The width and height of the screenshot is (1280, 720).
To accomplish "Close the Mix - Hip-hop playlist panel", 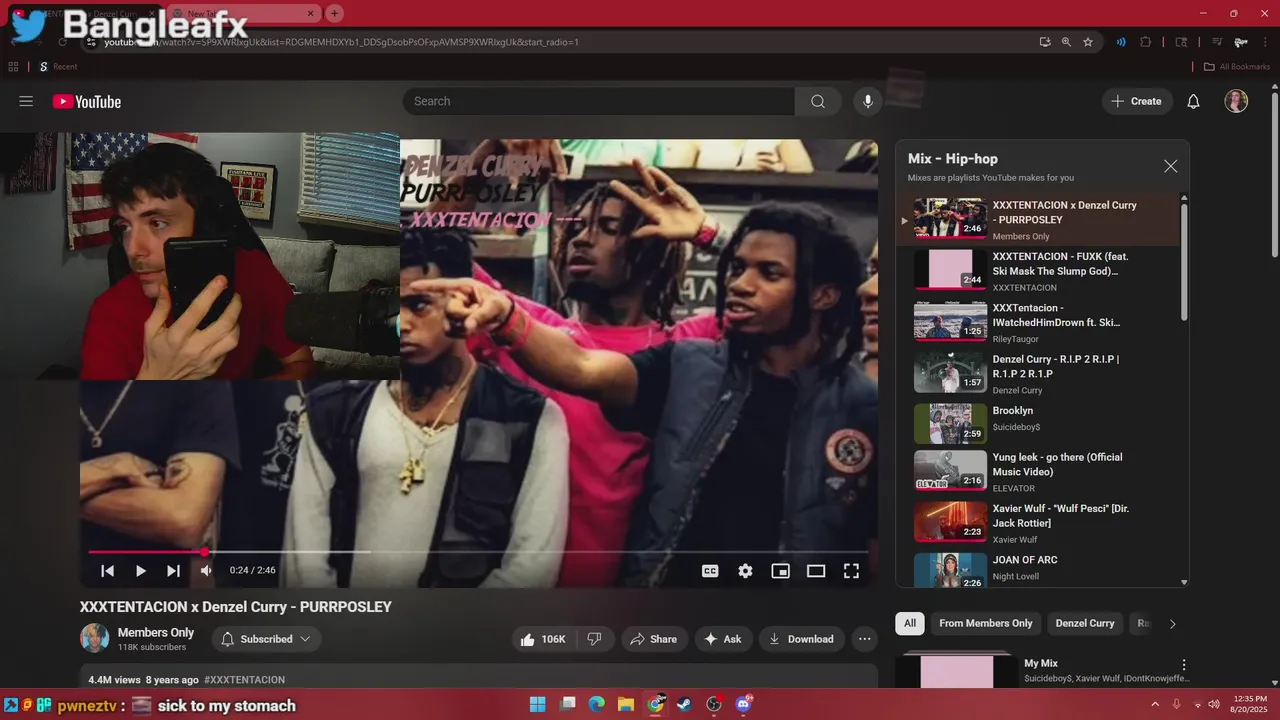I will click(1170, 167).
